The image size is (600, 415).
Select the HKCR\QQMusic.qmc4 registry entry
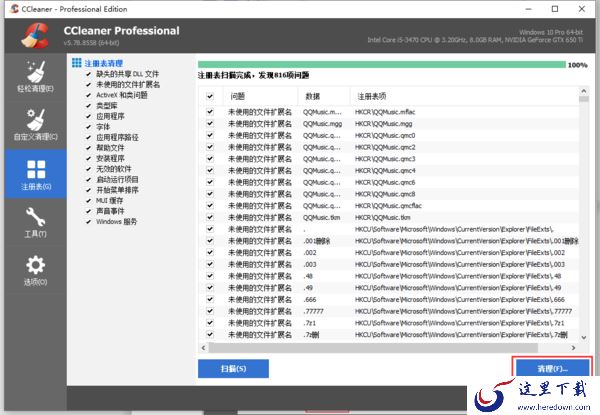tap(385, 171)
